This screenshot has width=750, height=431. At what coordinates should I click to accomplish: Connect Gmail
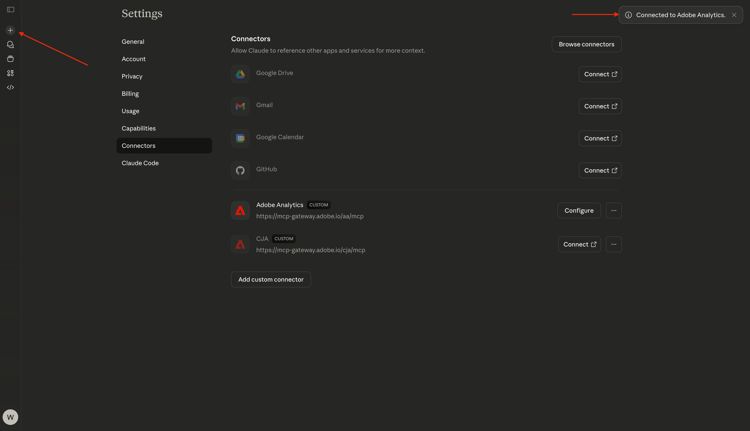click(600, 106)
